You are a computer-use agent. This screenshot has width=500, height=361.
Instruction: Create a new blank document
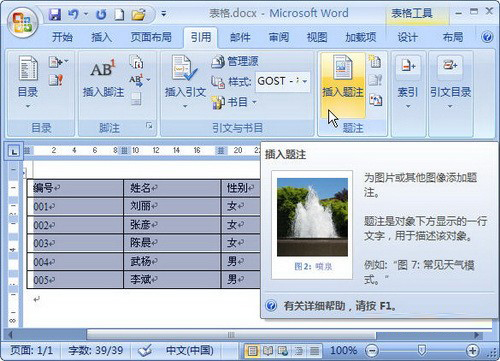tap(119, 15)
